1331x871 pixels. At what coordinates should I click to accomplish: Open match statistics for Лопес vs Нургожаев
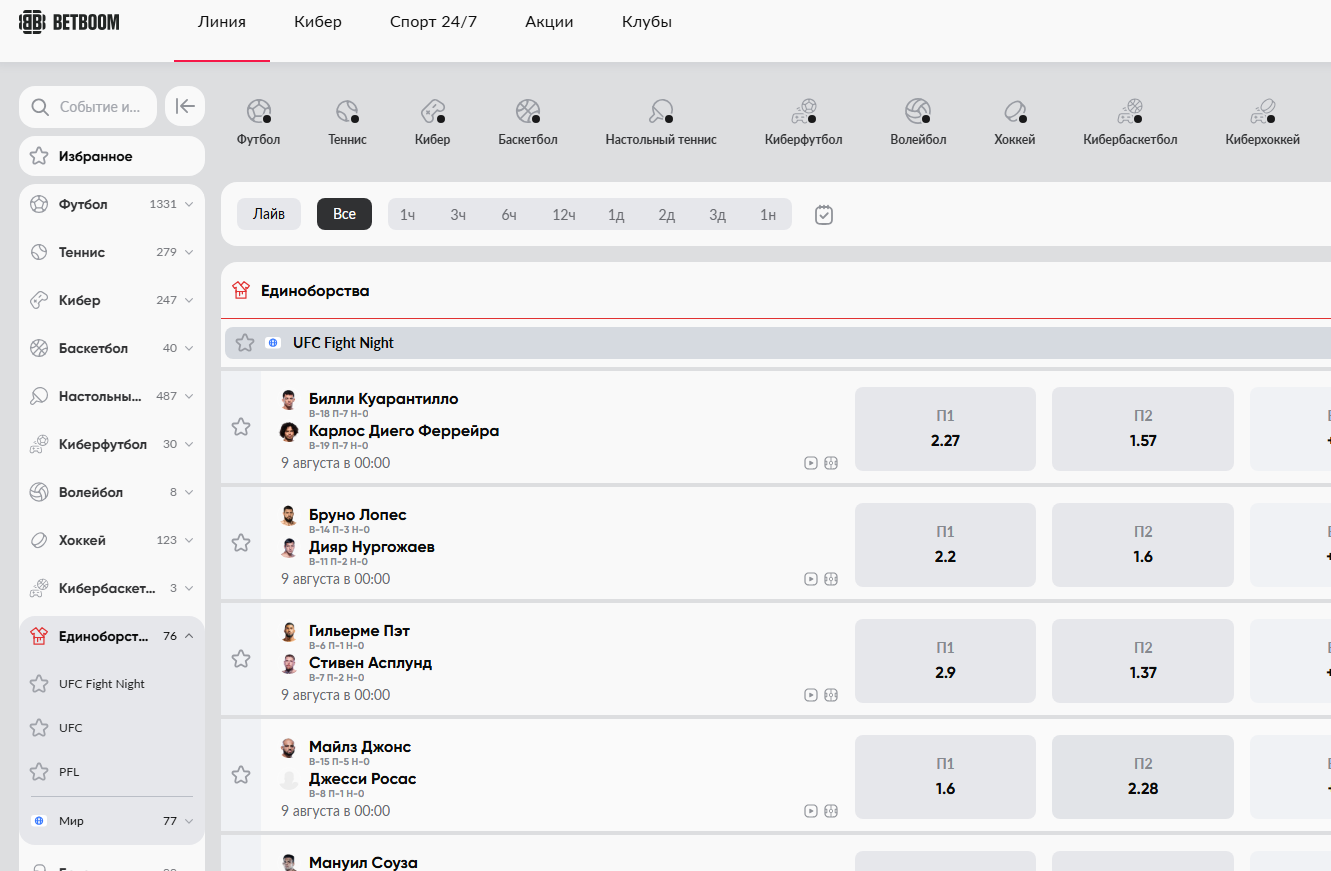(831, 579)
